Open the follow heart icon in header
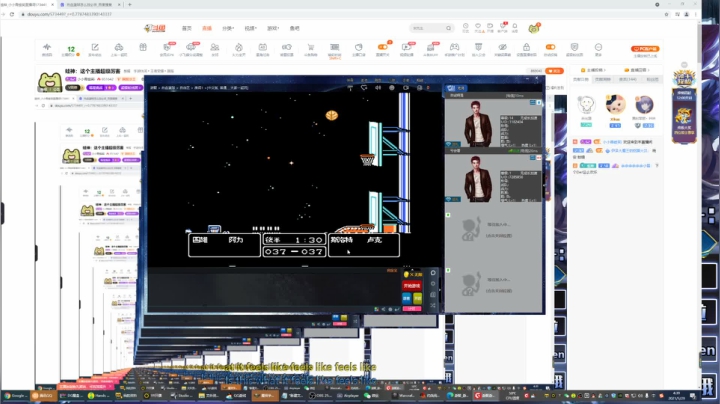 478,27
